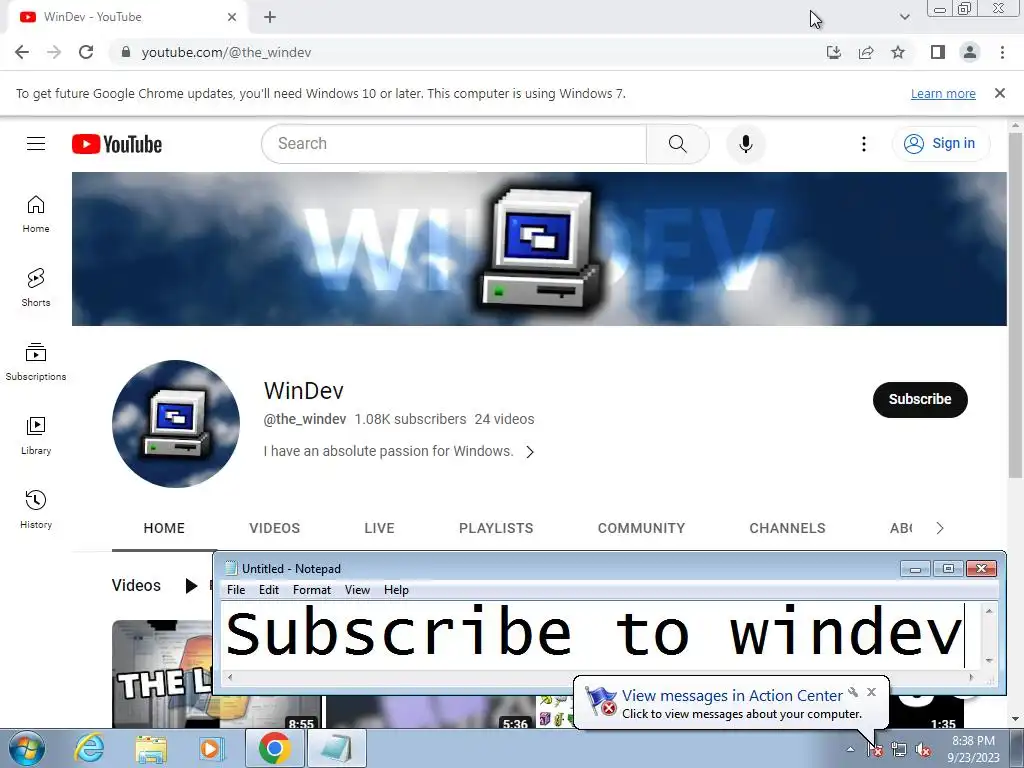Open Notepad Format menu

coord(312,590)
